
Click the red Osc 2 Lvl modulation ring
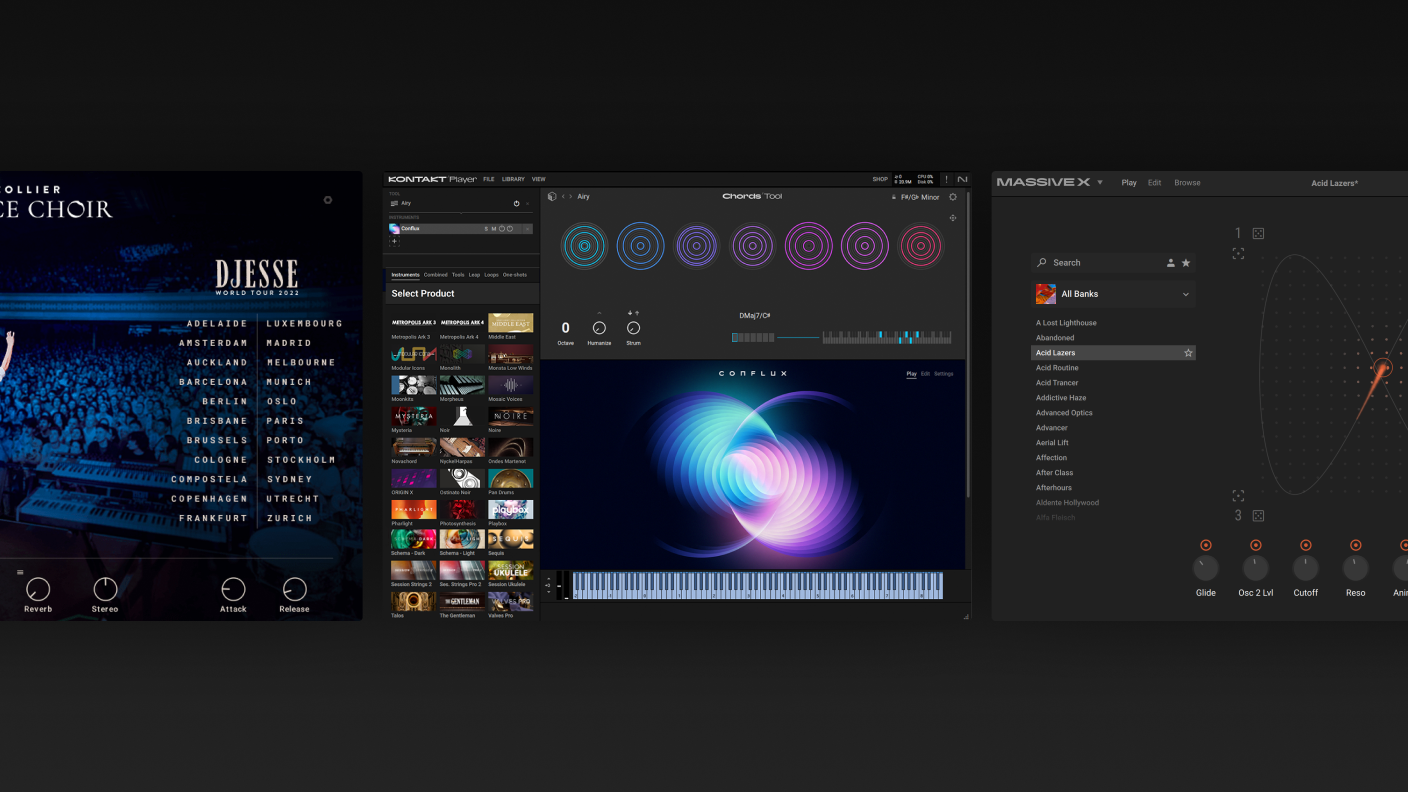1256,545
